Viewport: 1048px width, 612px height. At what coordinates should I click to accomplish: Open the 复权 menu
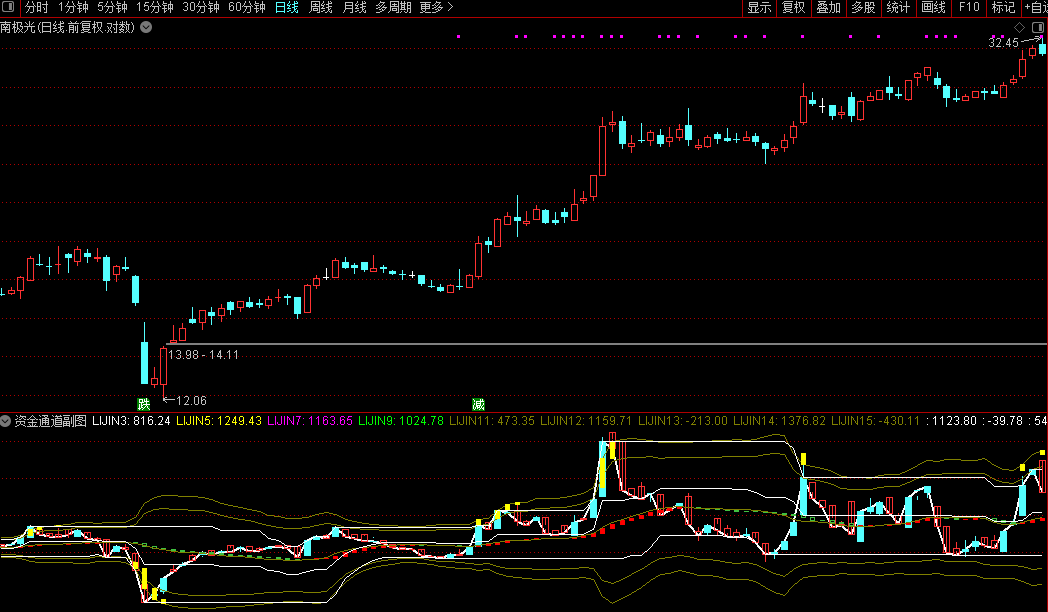(x=793, y=8)
